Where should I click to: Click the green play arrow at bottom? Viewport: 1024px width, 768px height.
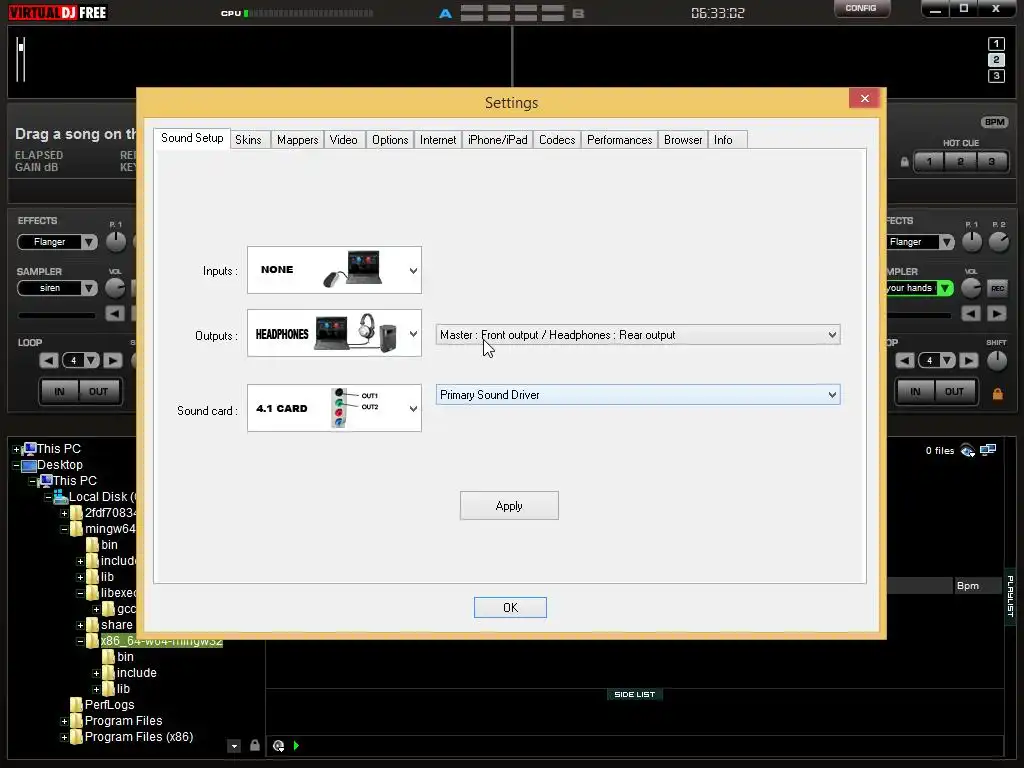296,746
